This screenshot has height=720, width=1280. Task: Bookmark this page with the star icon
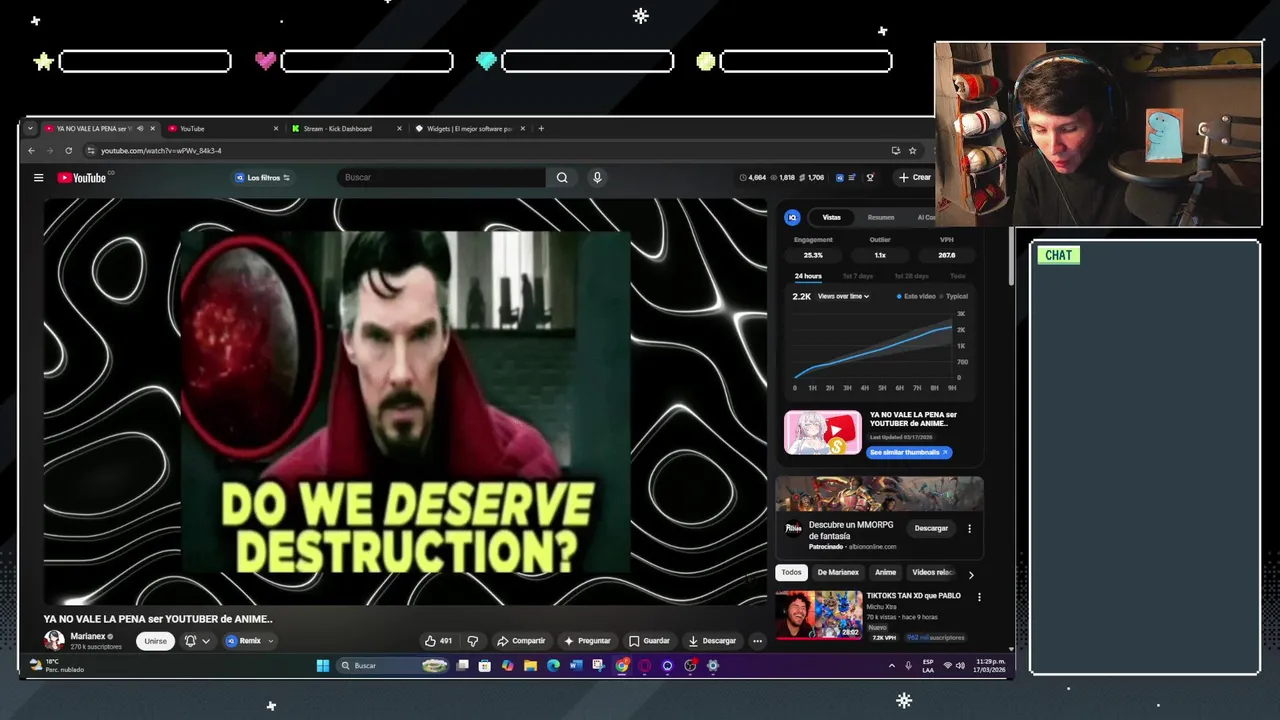click(913, 151)
